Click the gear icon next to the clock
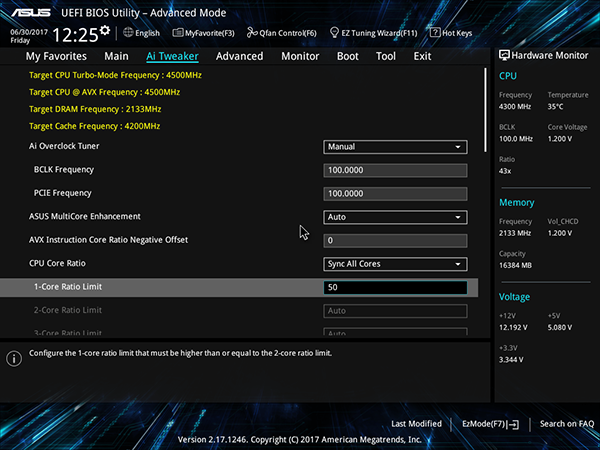This screenshot has width=600, height=450. click(105, 30)
